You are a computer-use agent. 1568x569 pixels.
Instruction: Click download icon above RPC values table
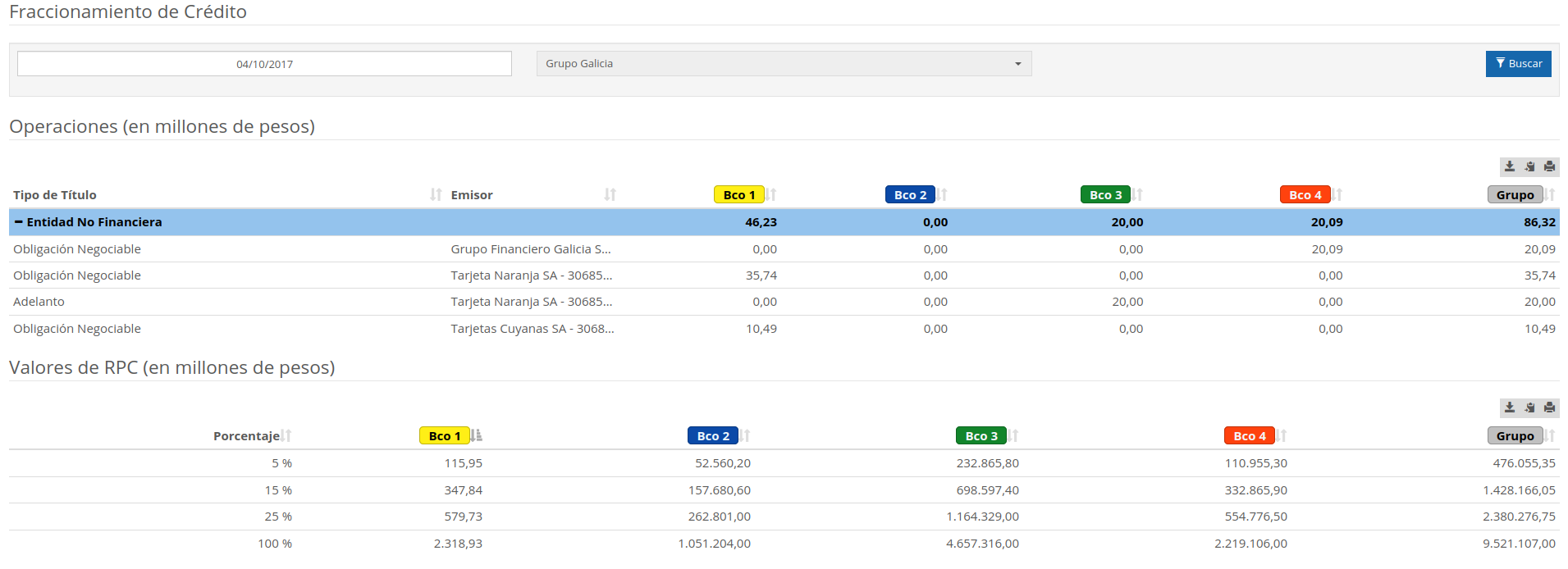click(1510, 407)
